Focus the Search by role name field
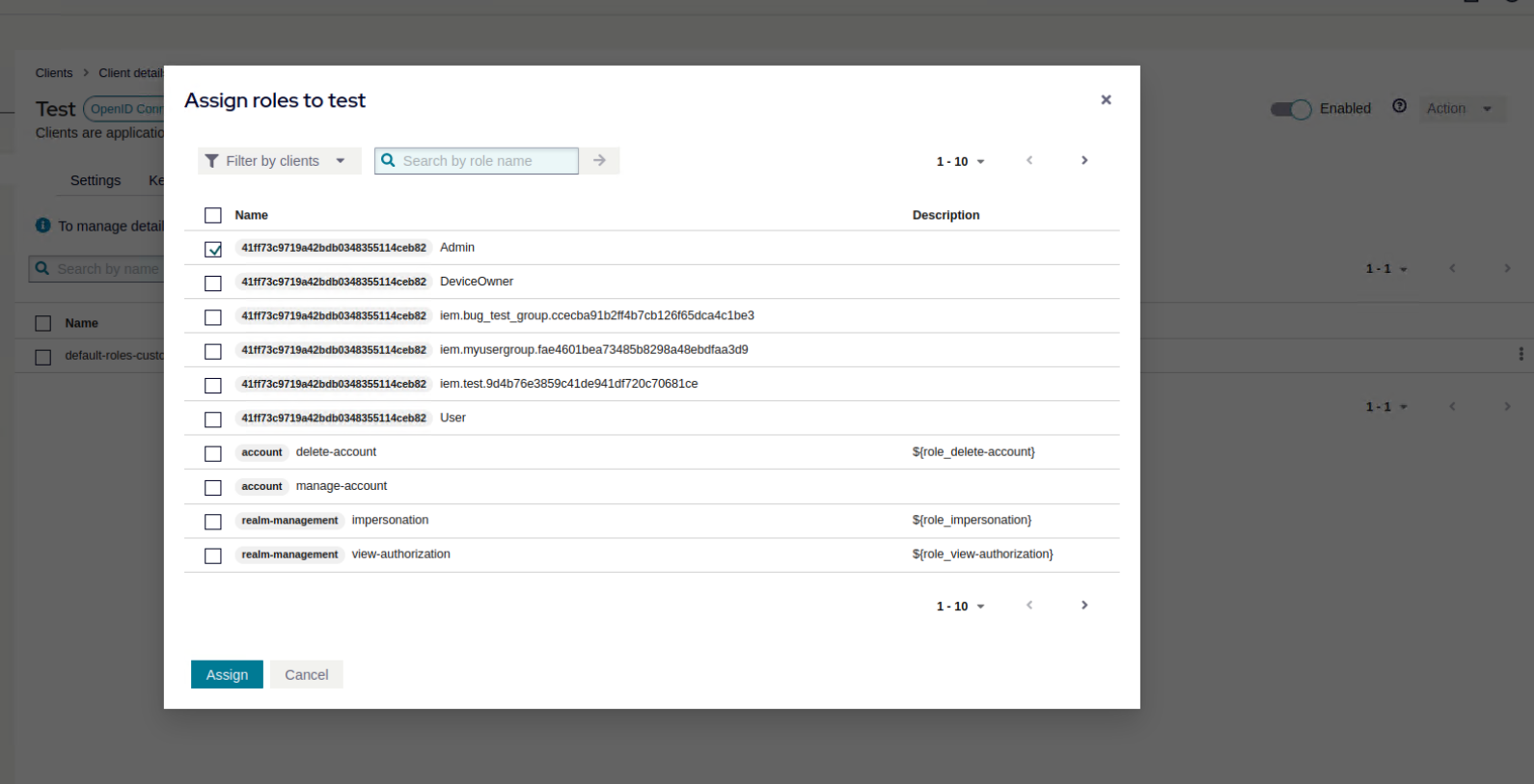1534x784 pixels. pos(477,160)
